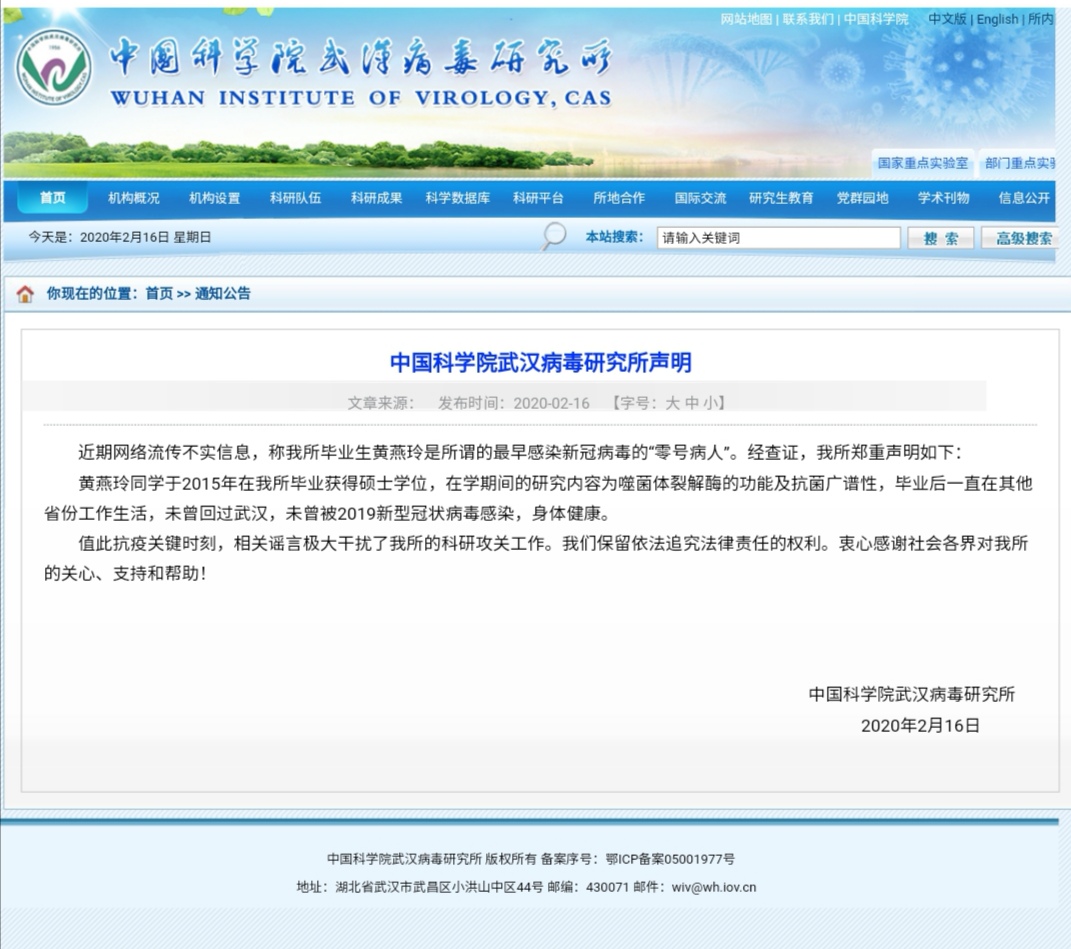This screenshot has height=949, width=1071.
Task: Click the footer address 湖北省武汉市武昌区小洪山中区44号
Action: pyautogui.click(x=439, y=887)
